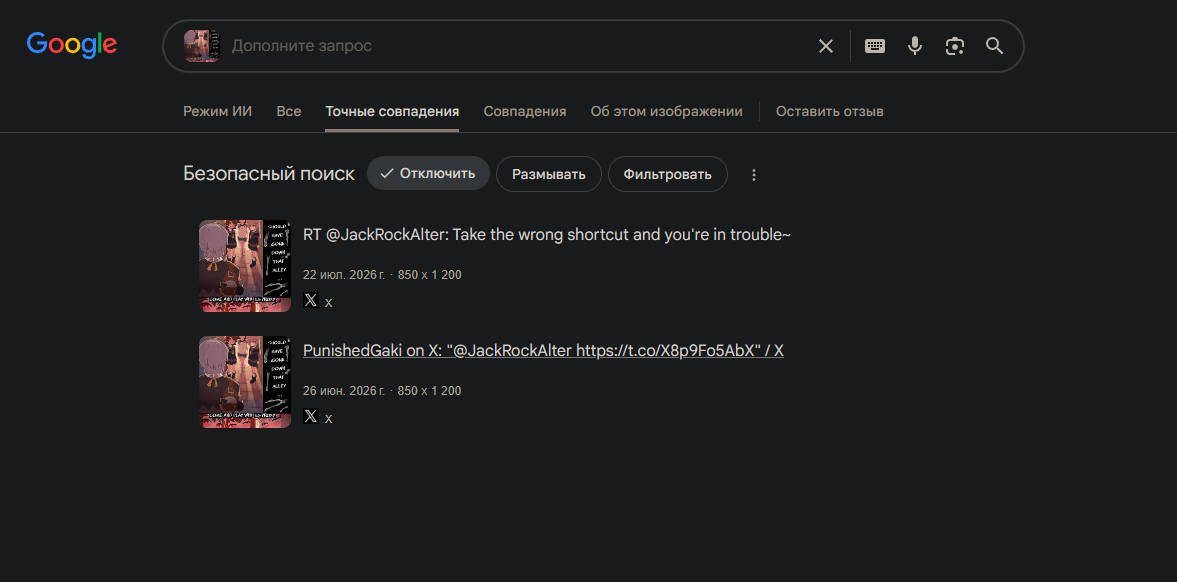
Task: Open the RT @JackRockAlter result title
Action: click(x=547, y=234)
